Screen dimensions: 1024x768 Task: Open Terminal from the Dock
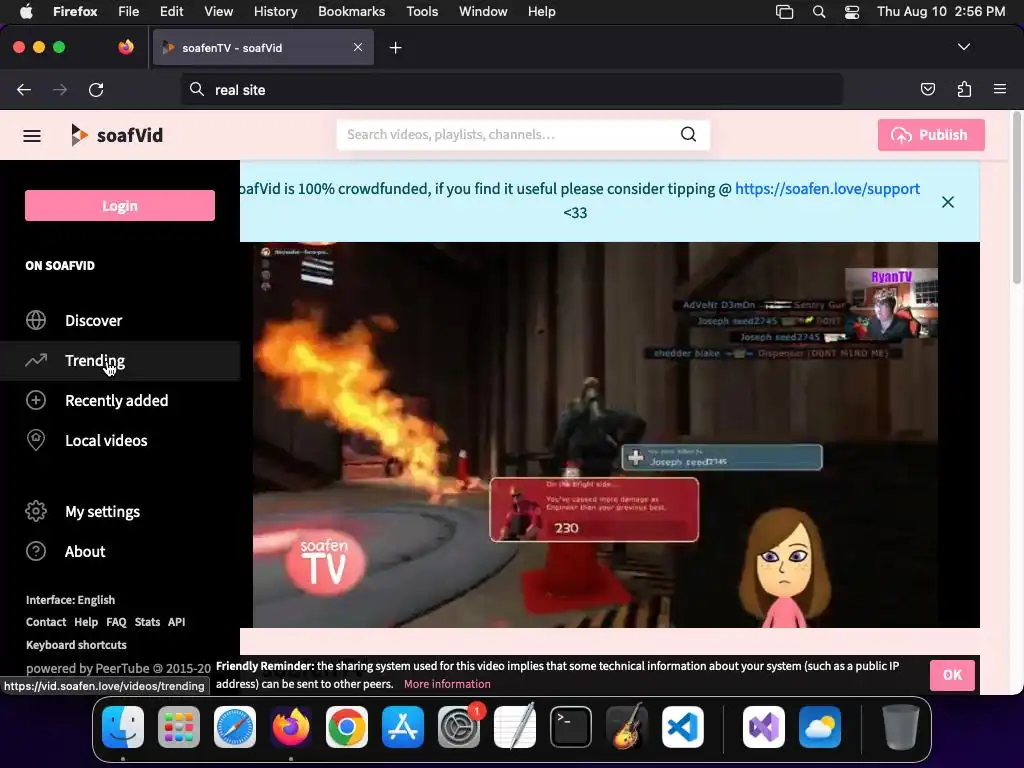tap(571, 727)
